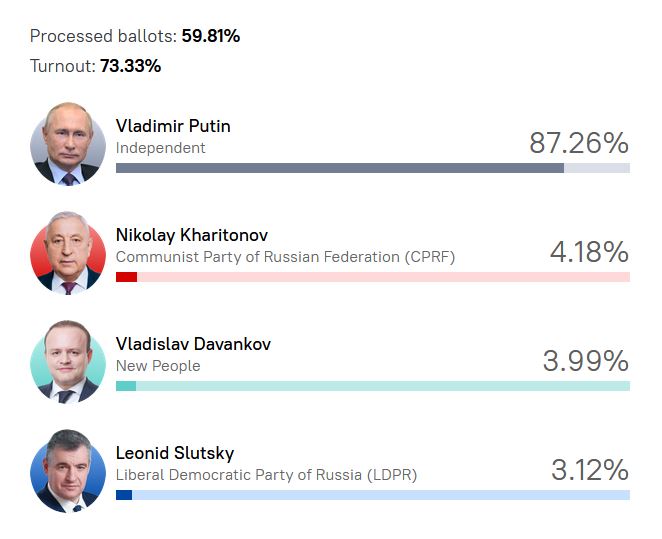Select the Vladimir Putin name label

pyautogui.click(x=173, y=126)
